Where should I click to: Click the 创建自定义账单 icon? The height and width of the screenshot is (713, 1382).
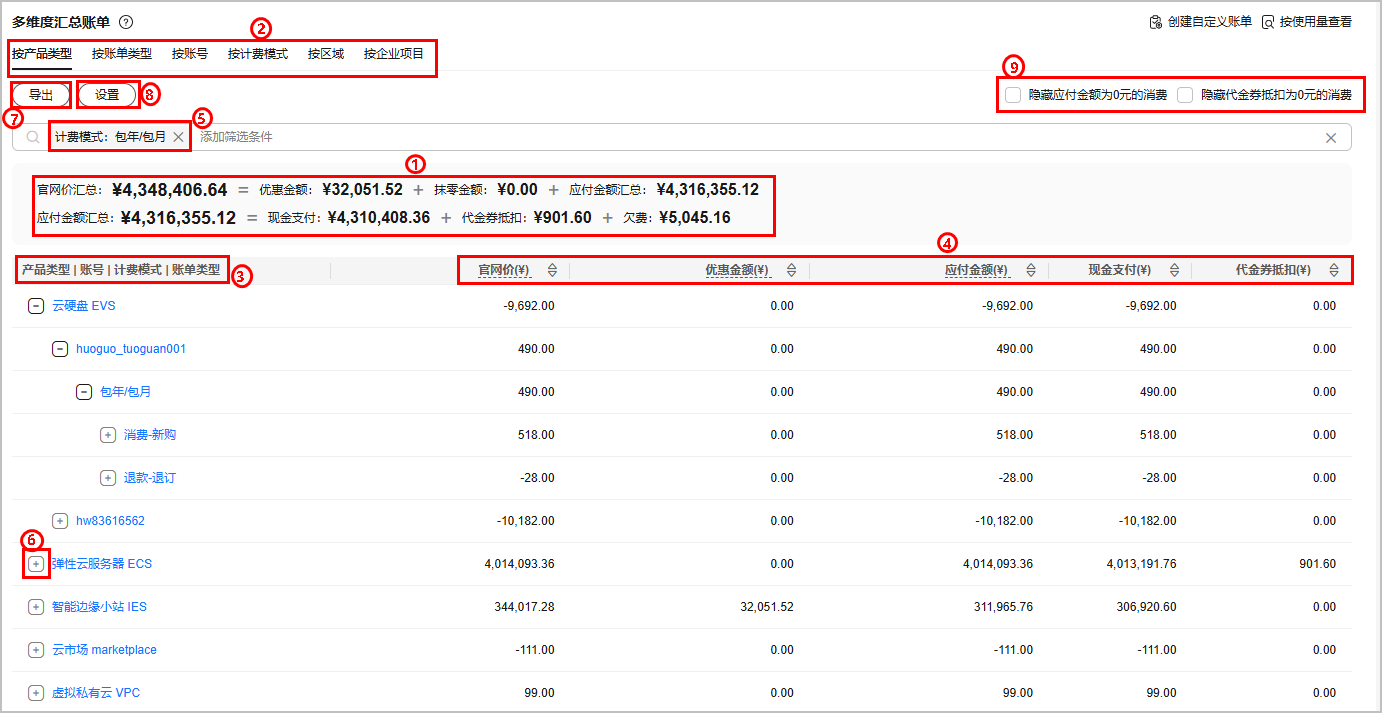(x=1155, y=22)
